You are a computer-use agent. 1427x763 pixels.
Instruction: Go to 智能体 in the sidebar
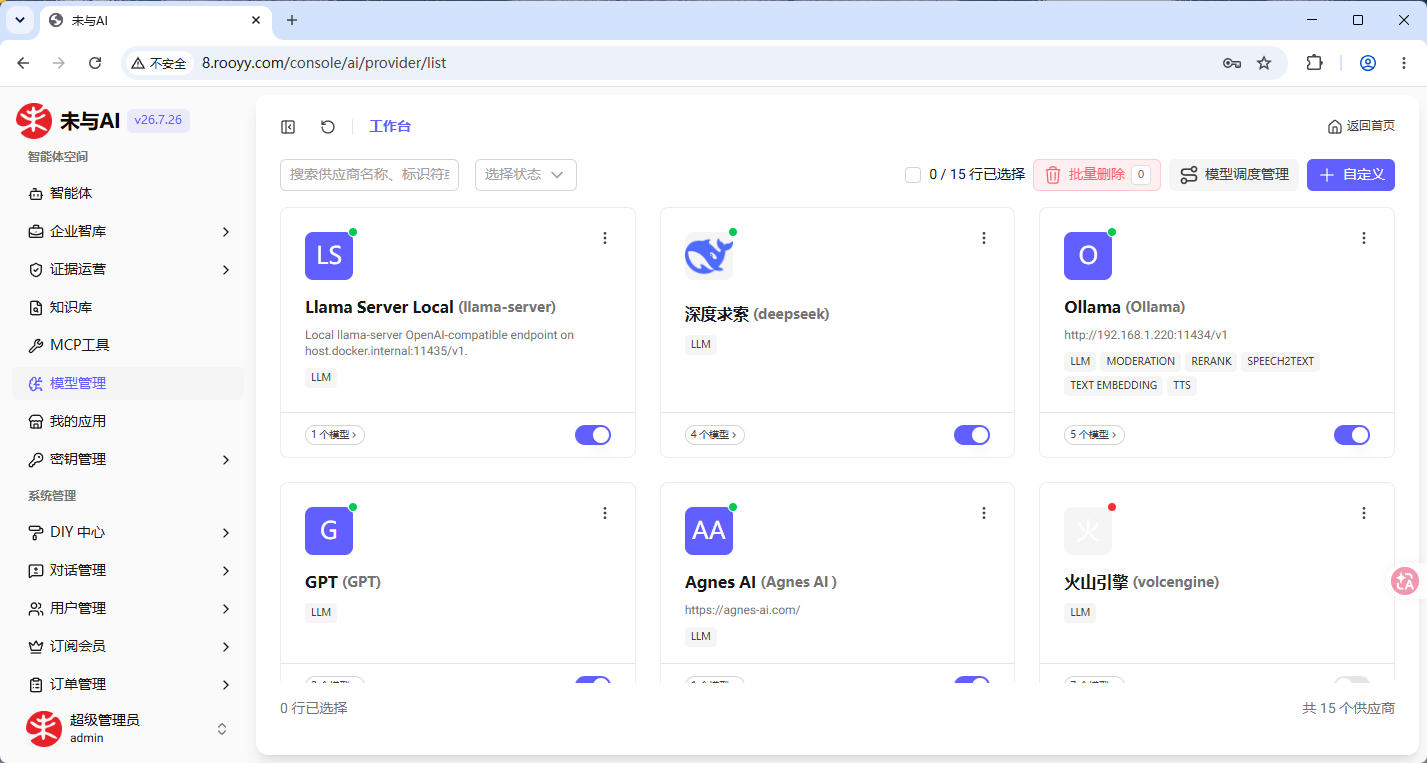click(x=128, y=193)
